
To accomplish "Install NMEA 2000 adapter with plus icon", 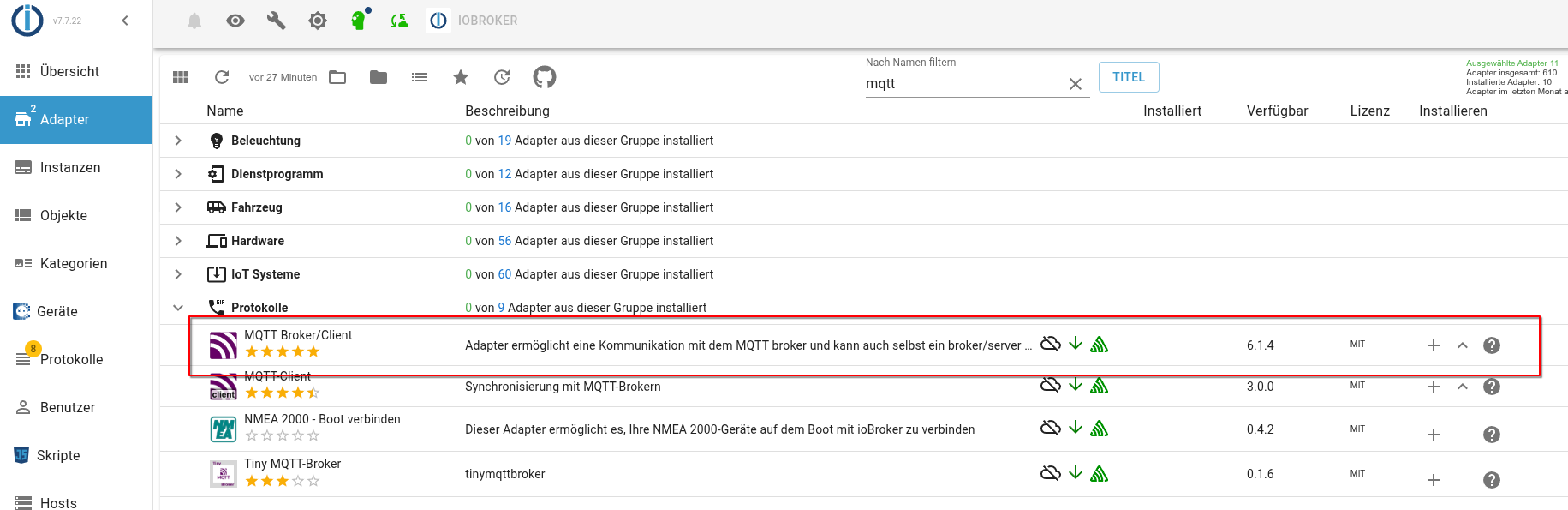I will coord(1434,435).
